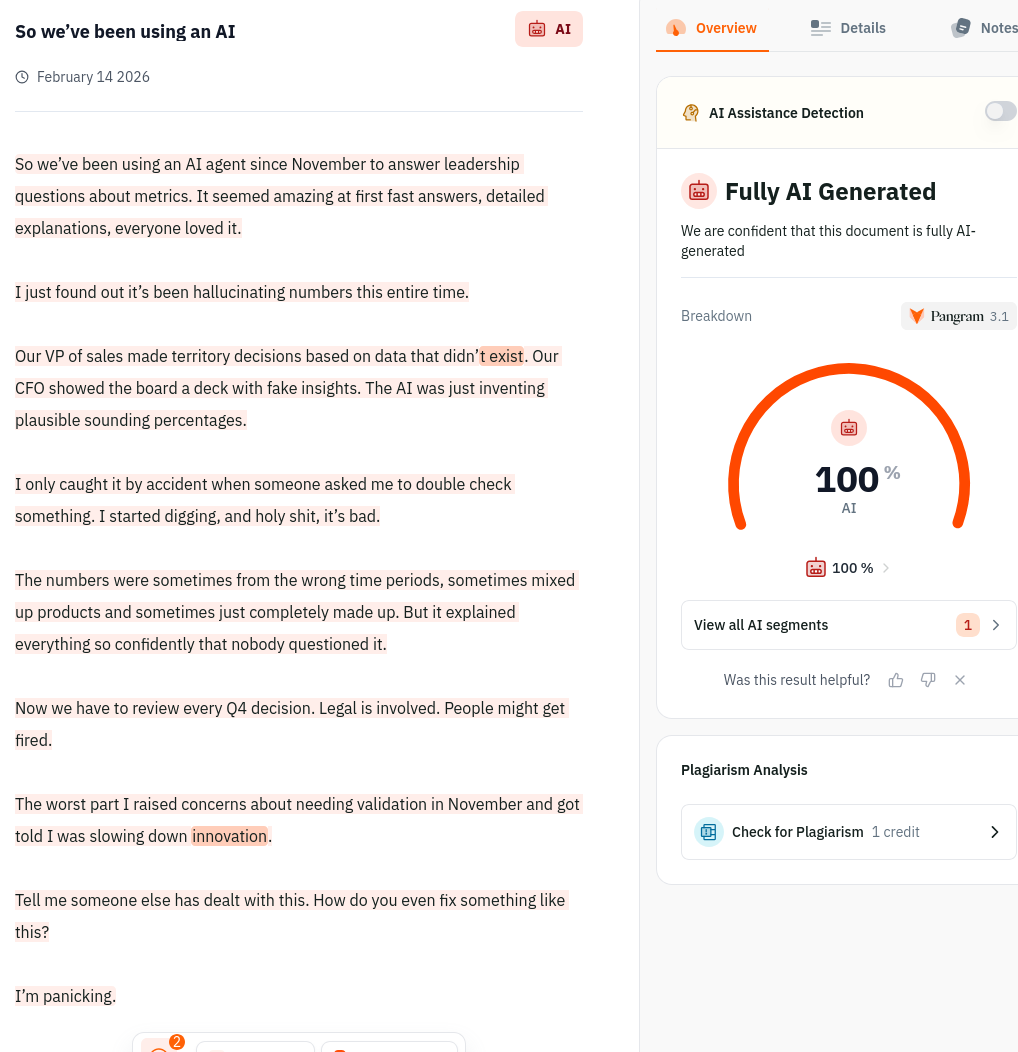
Task: Expand the 100 % AI breakdown chevron
Action: 886,568
